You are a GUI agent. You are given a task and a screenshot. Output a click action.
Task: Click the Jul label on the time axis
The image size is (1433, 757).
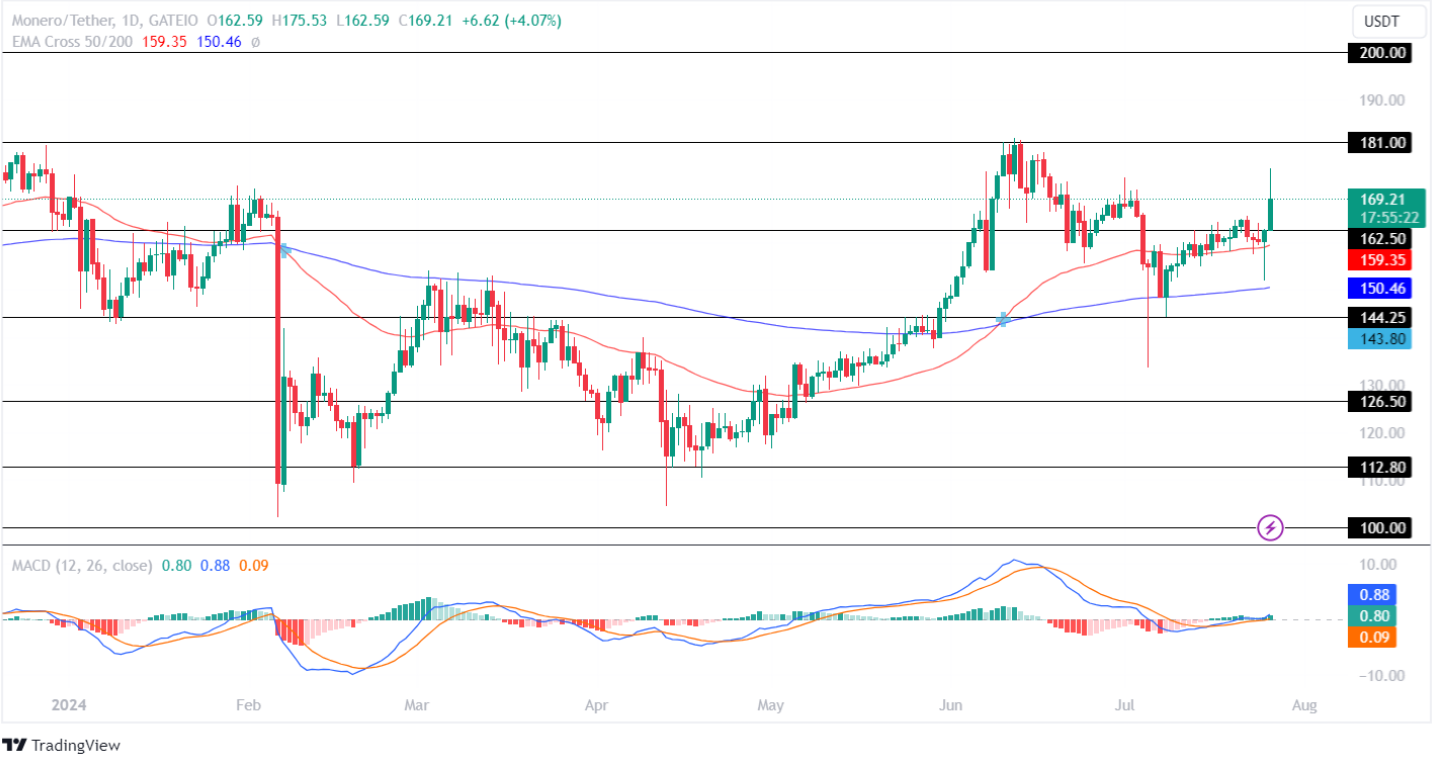point(1125,705)
